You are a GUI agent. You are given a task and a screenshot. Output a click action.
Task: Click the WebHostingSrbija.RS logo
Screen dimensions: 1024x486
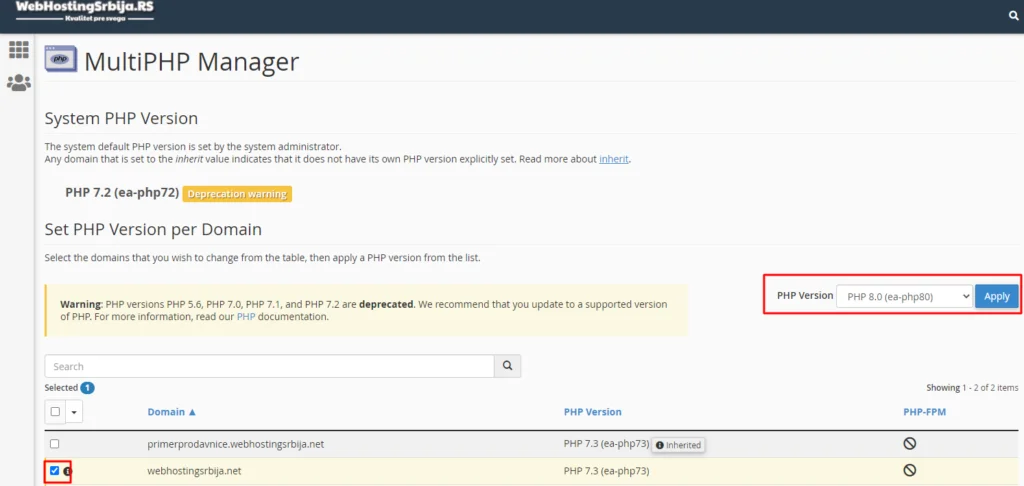pyautogui.click(x=85, y=12)
